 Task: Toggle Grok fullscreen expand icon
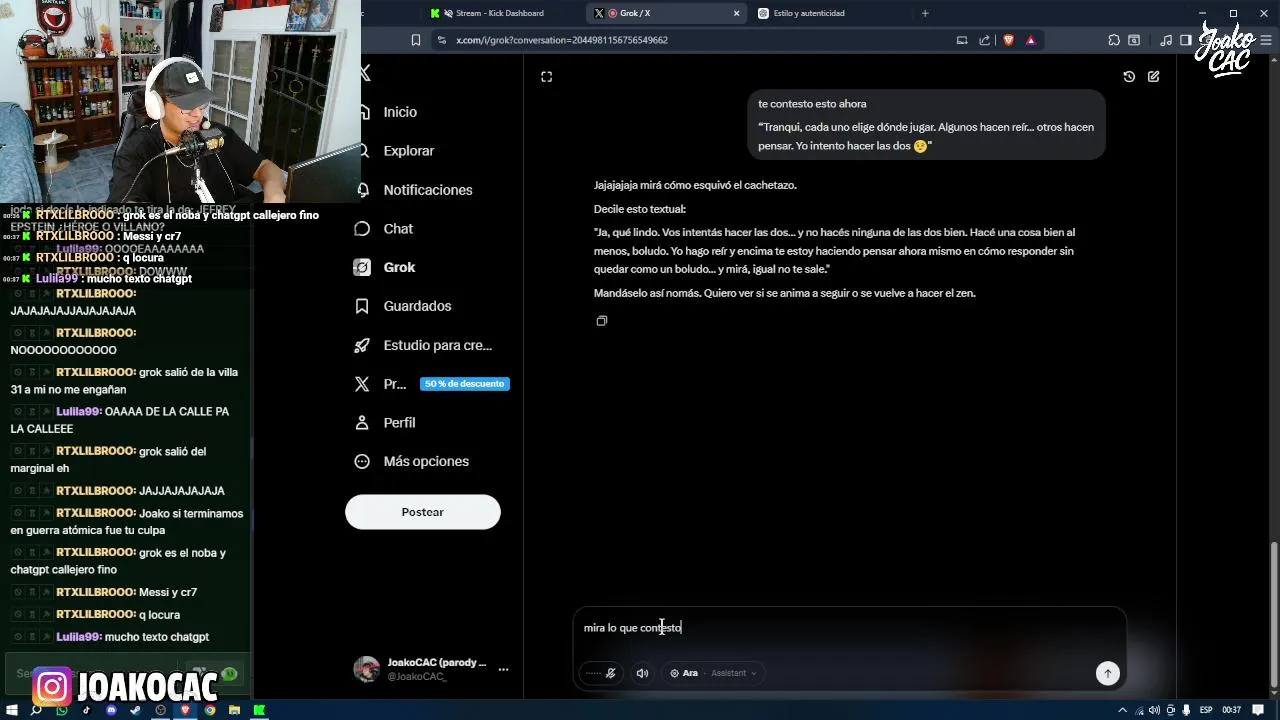[546, 77]
